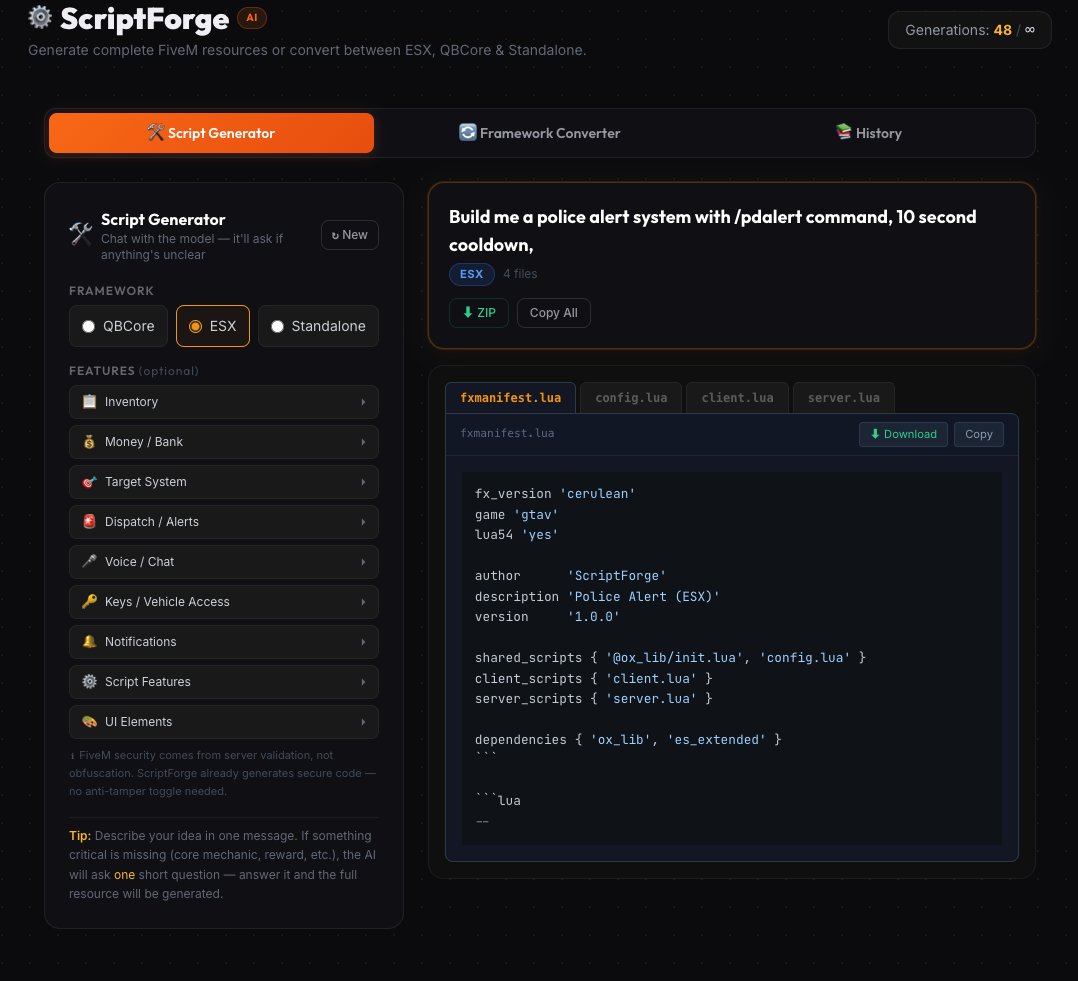This screenshot has width=1078, height=981.
Task: Click the '4 files' label
Action: click(520, 274)
